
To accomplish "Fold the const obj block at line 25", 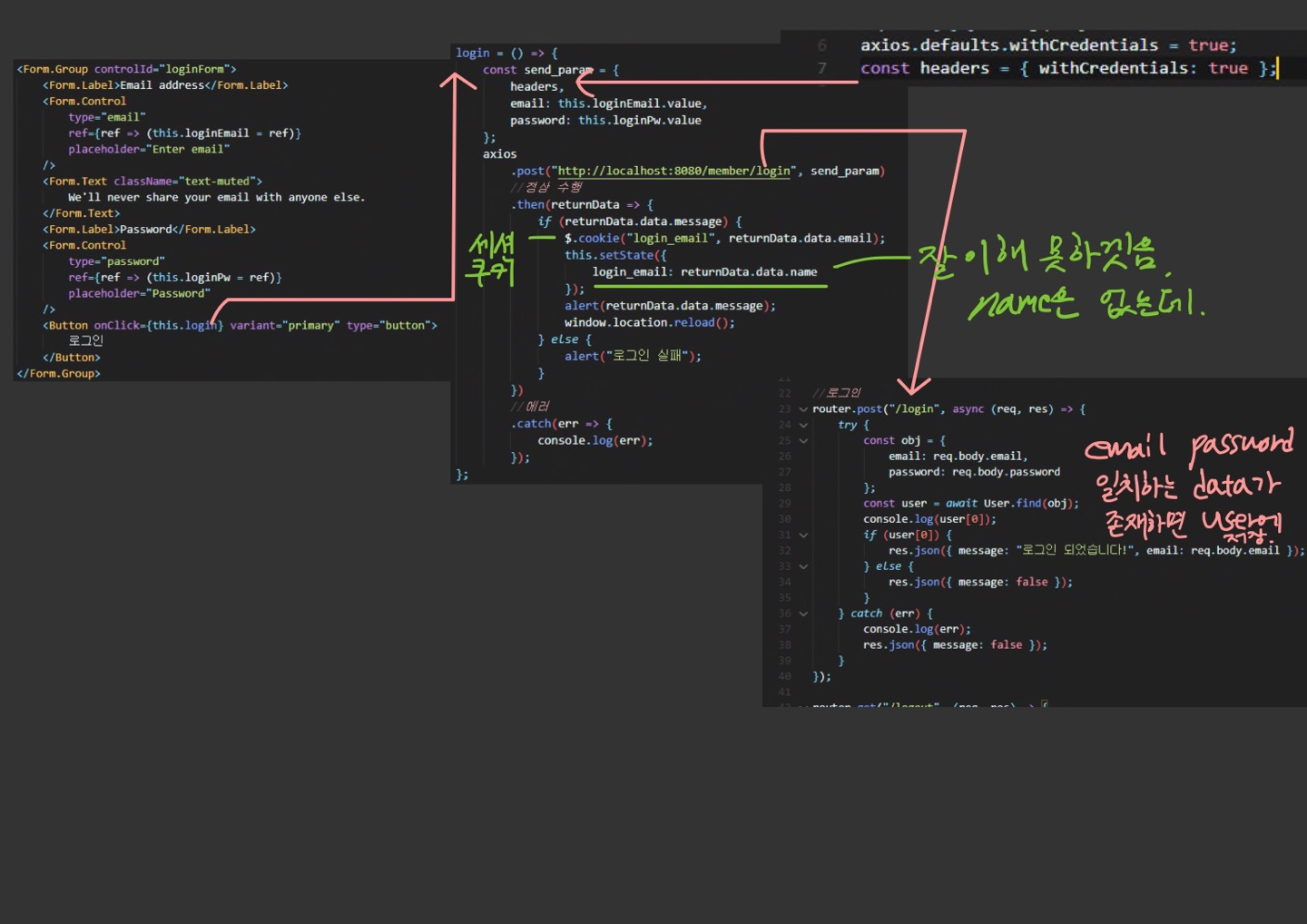I will click(803, 440).
